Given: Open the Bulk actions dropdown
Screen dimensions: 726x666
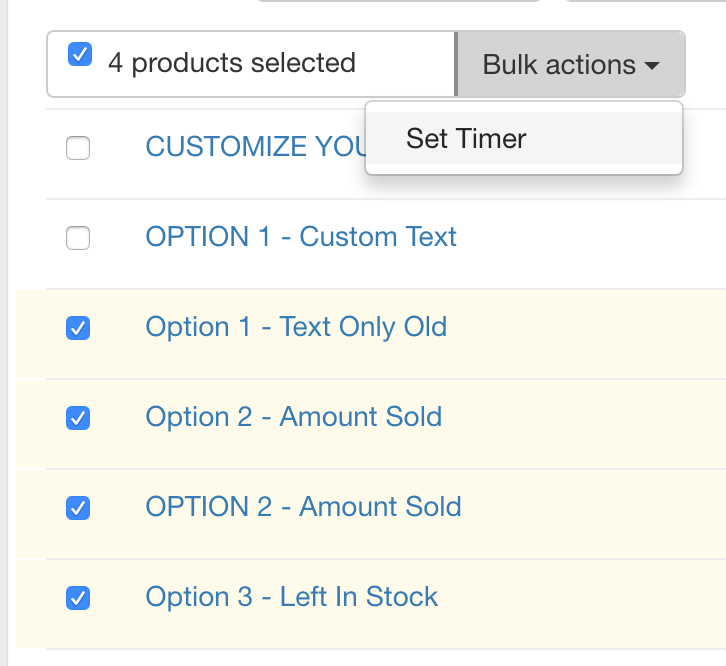Looking at the screenshot, I should pyautogui.click(x=570, y=65).
